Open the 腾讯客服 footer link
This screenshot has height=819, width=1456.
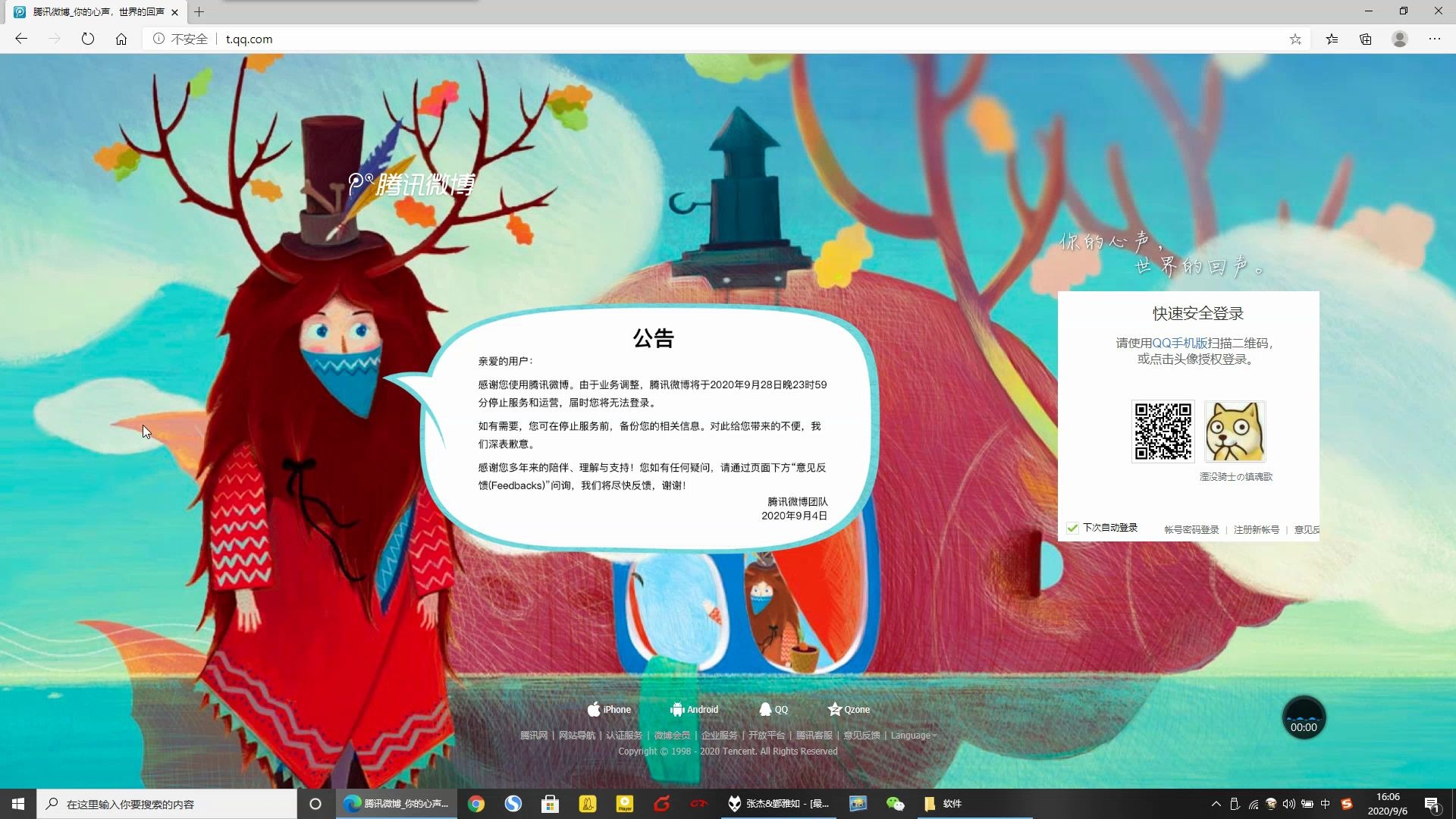tap(814, 735)
